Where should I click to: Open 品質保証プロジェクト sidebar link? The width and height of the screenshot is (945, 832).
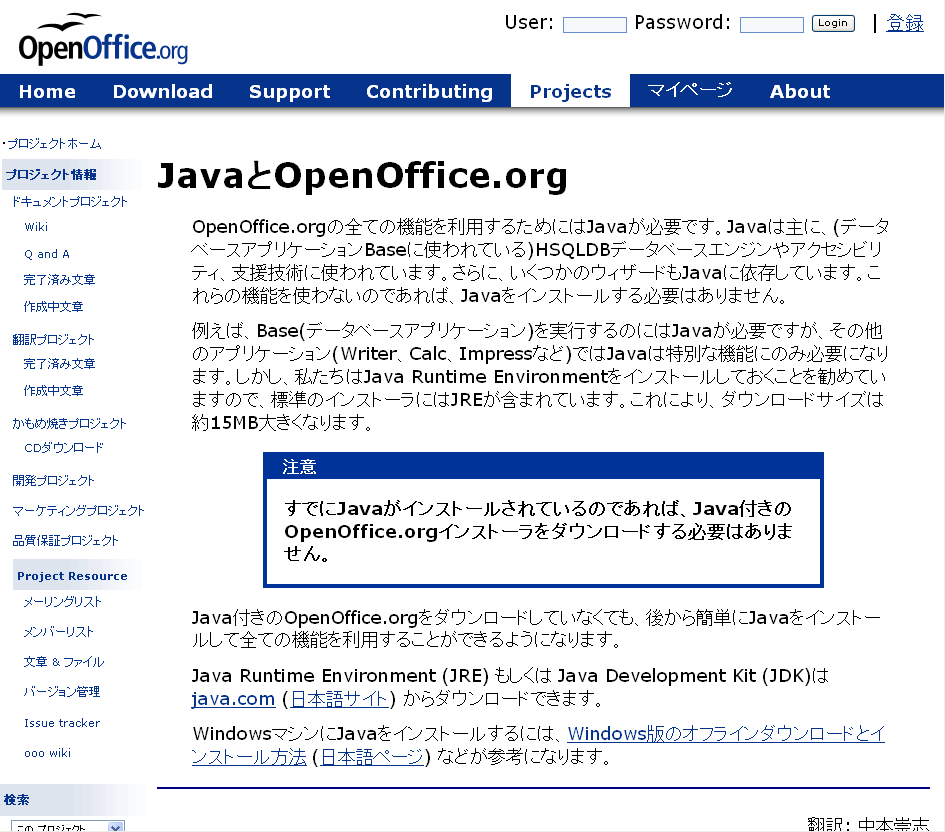tap(65, 541)
